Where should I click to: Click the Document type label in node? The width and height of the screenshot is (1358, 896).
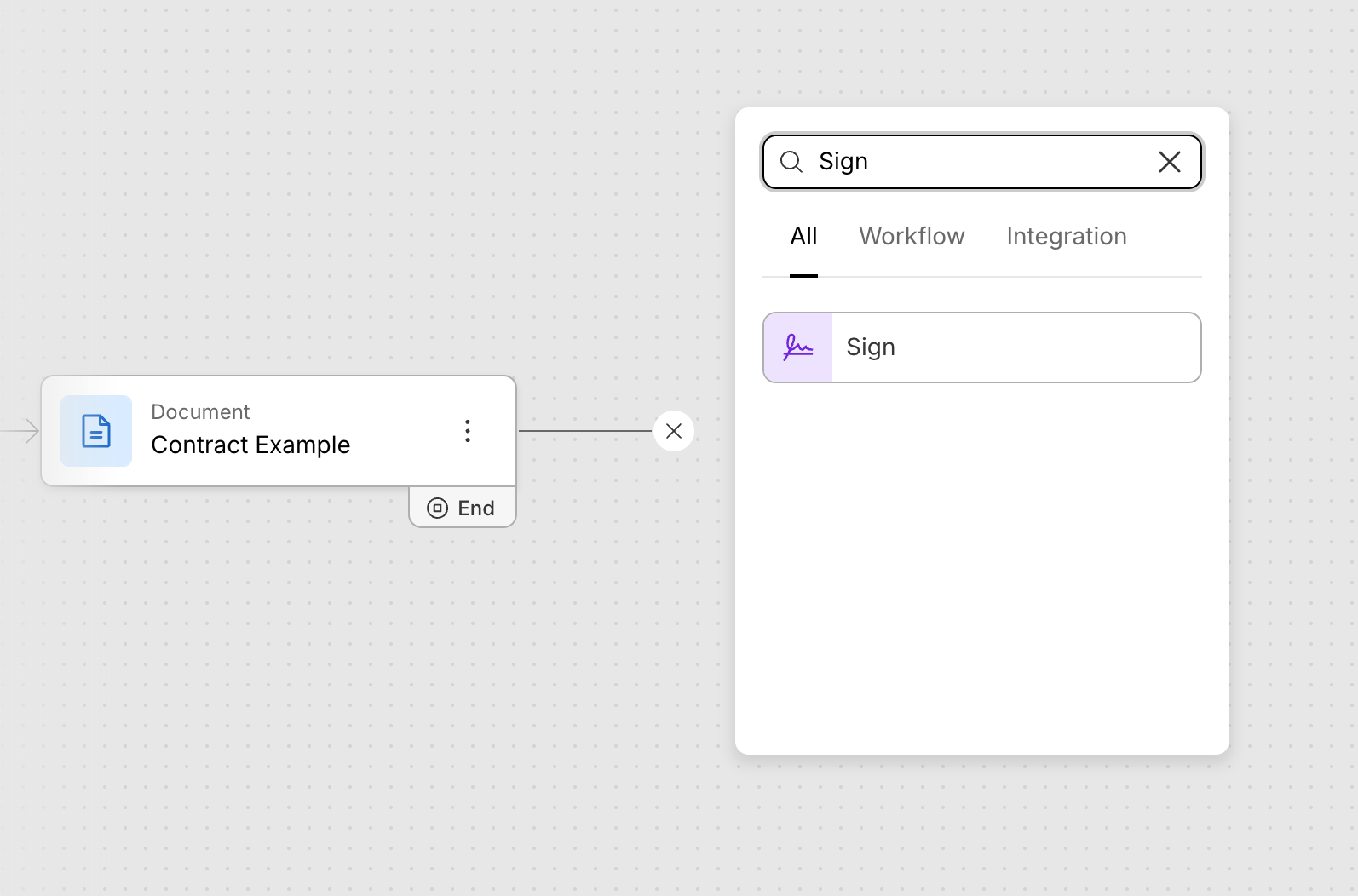coord(200,412)
